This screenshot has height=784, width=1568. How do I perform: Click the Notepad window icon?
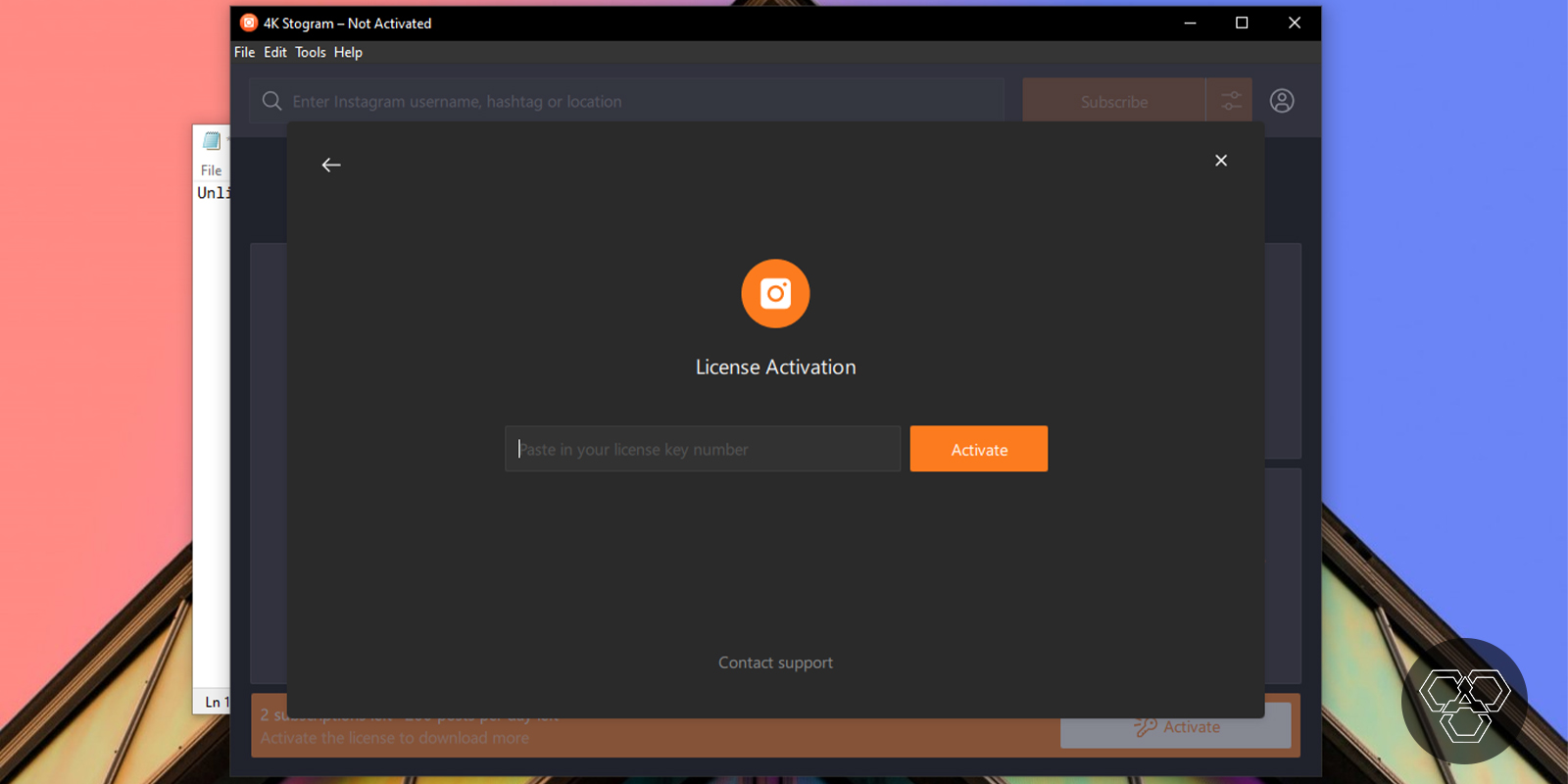click(x=212, y=141)
